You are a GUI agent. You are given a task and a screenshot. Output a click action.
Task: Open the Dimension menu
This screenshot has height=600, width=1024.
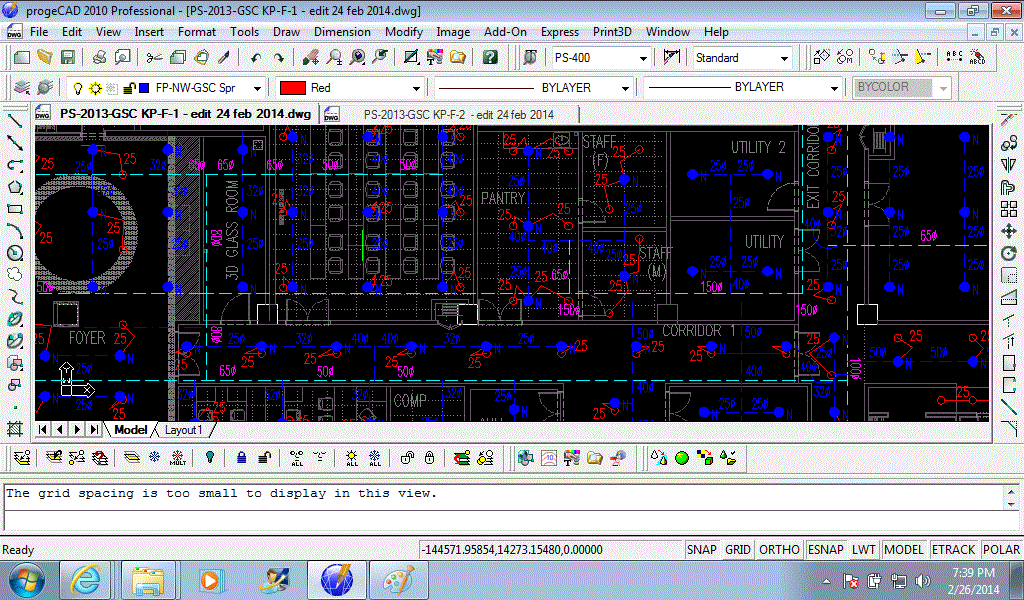(x=342, y=32)
